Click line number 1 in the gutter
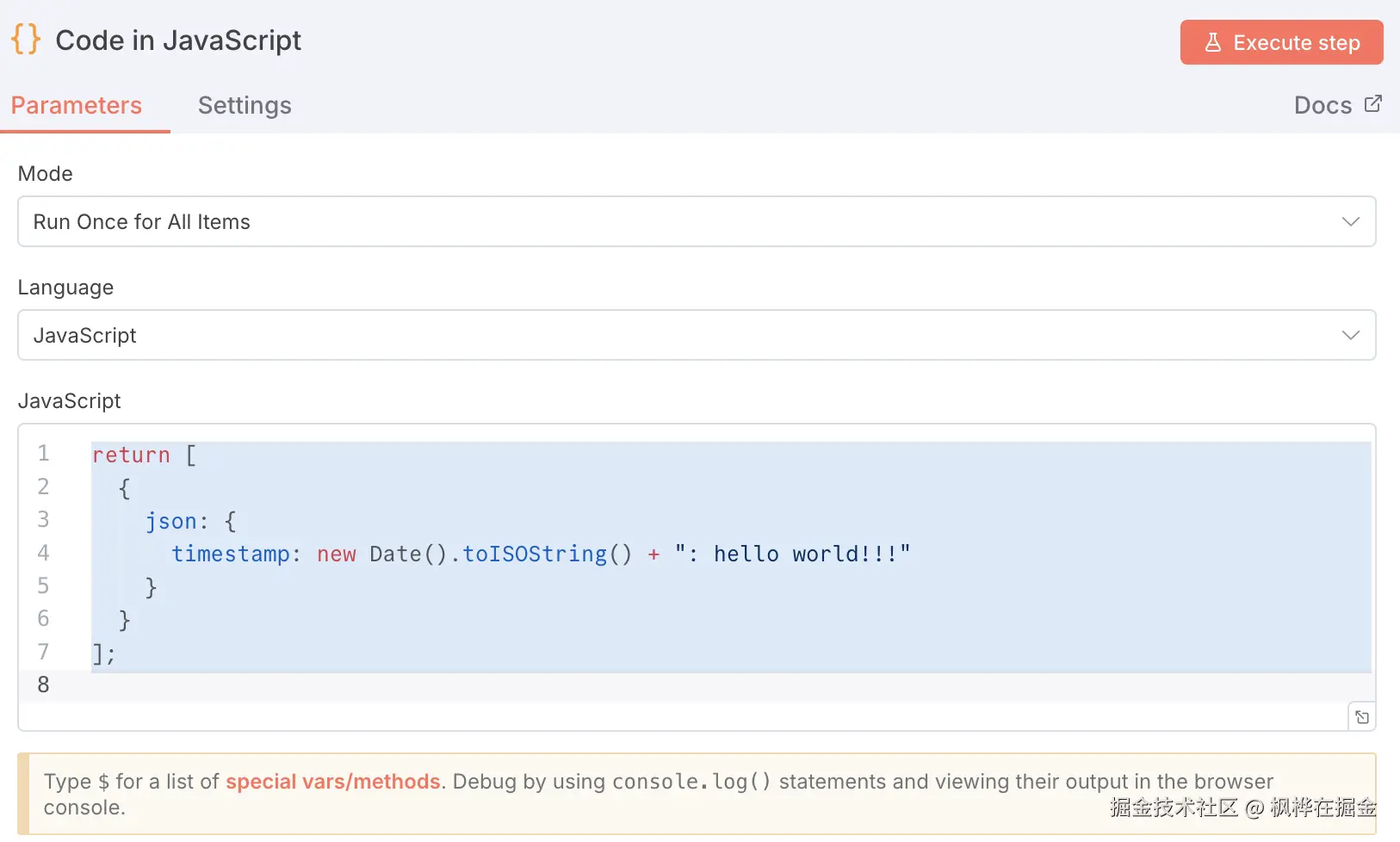This screenshot has width=1400, height=842. pos(43,454)
